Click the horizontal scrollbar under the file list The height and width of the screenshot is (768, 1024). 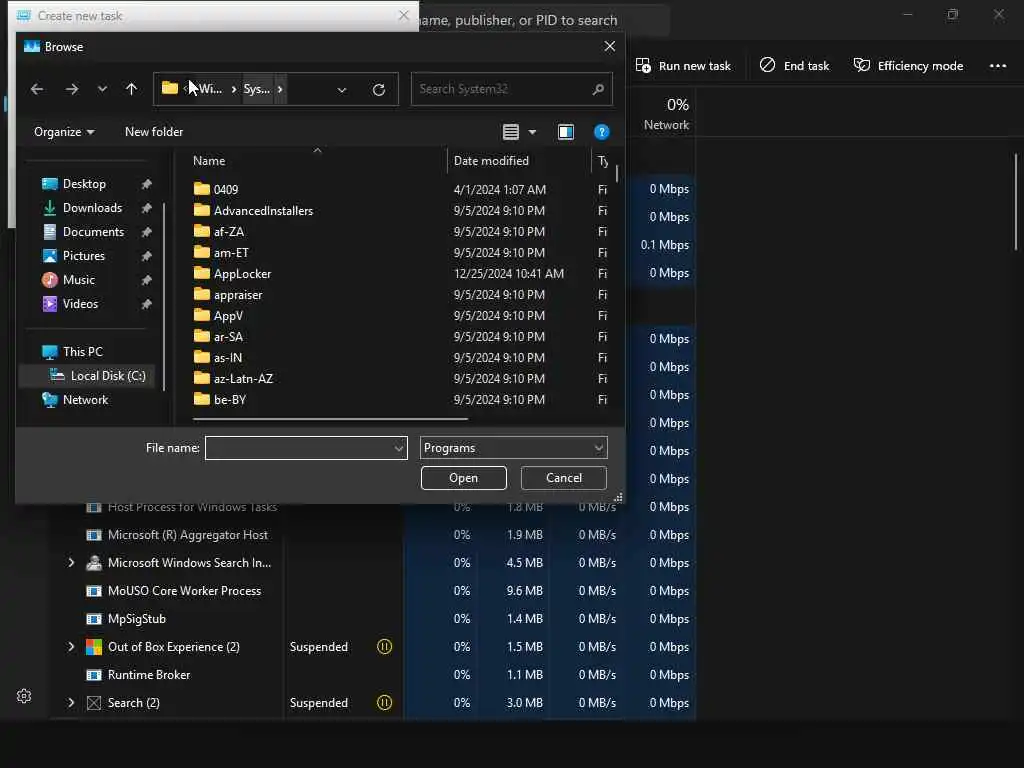[x=330, y=419]
